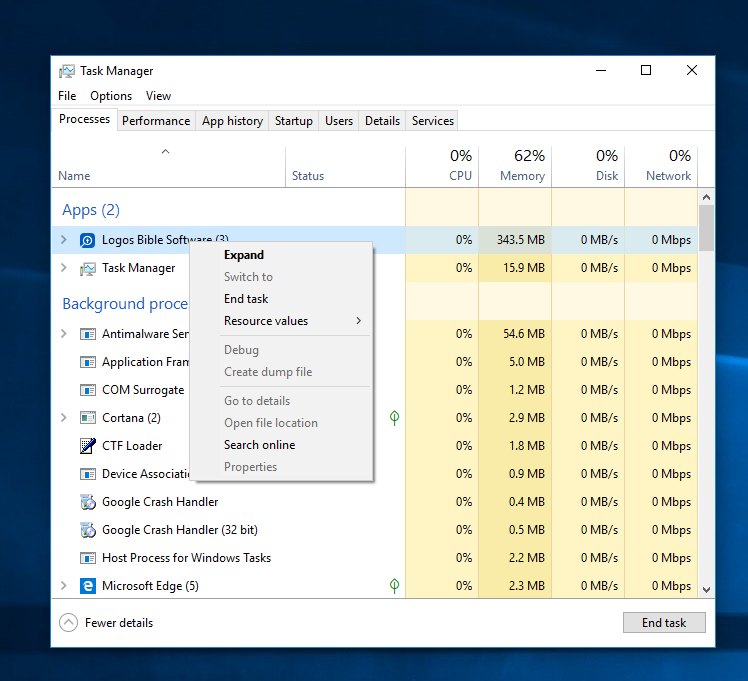This screenshot has width=748, height=681.
Task: Open the File menu
Action: pos(67,96)
